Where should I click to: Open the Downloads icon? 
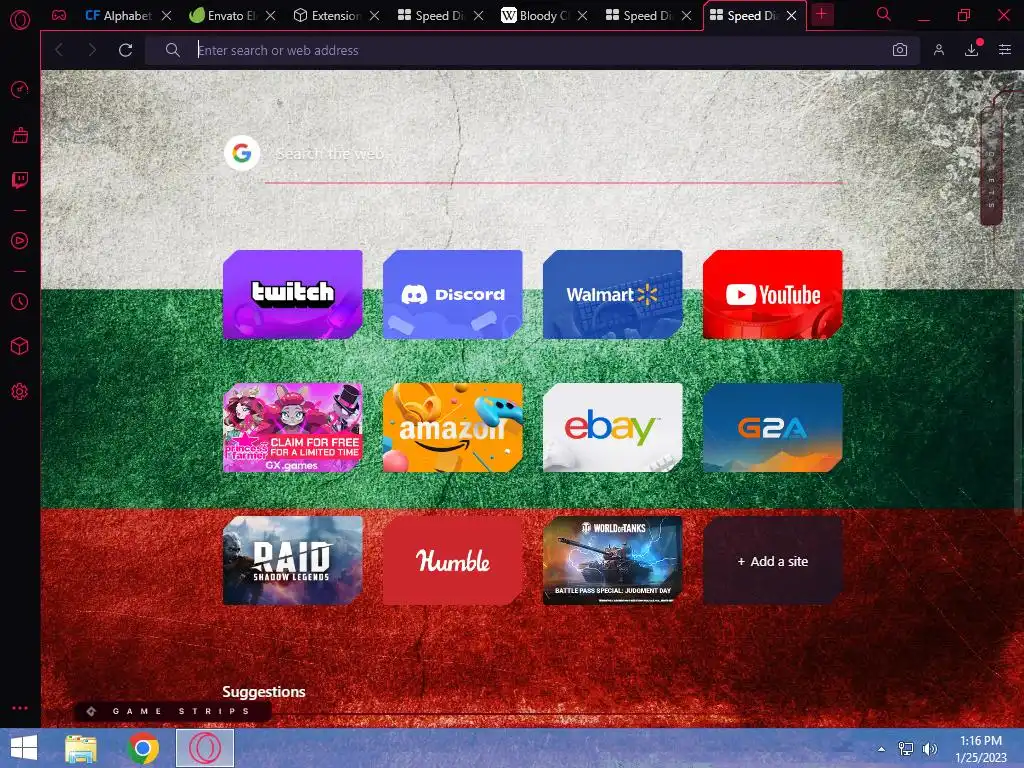coord(972,50)
